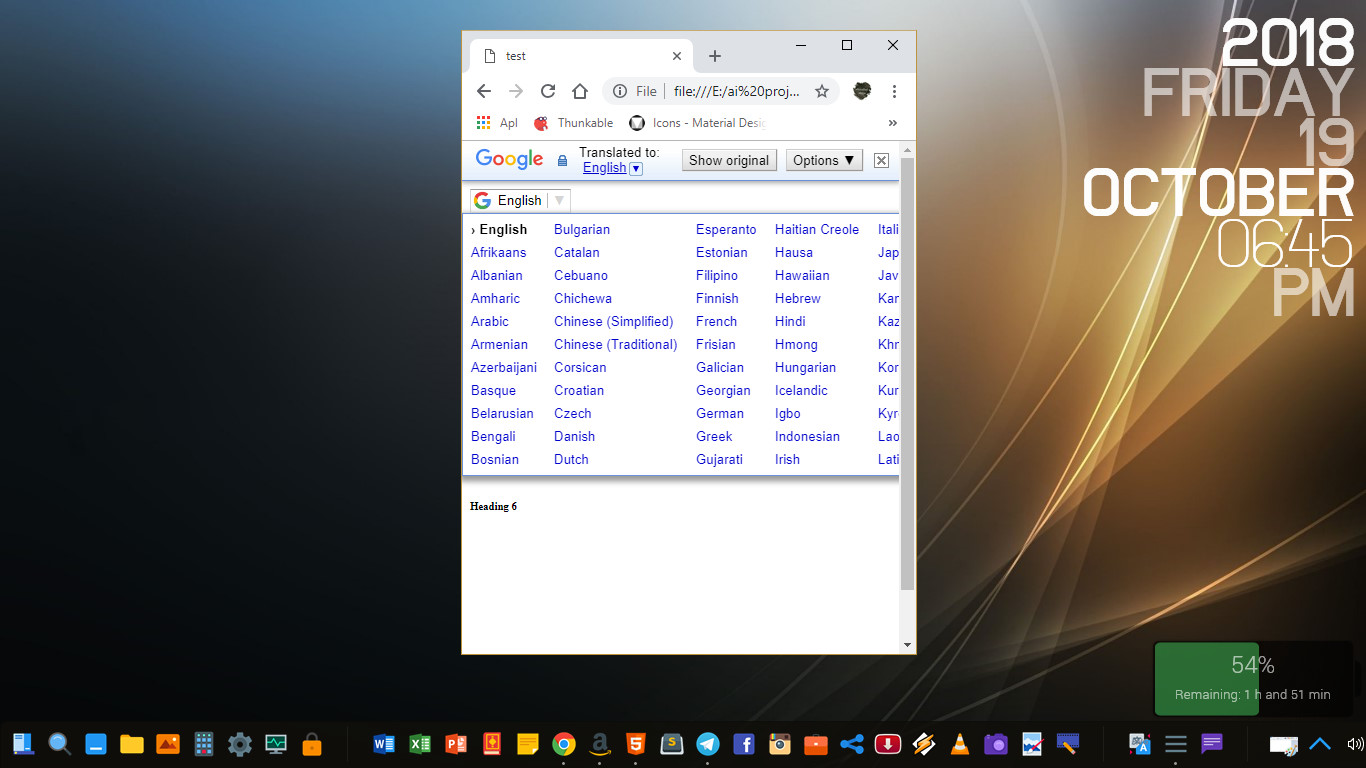This screenshot has height=768, width=1366.
Task: Choose Hindi in the language list
Action: [x=790, y=321]
